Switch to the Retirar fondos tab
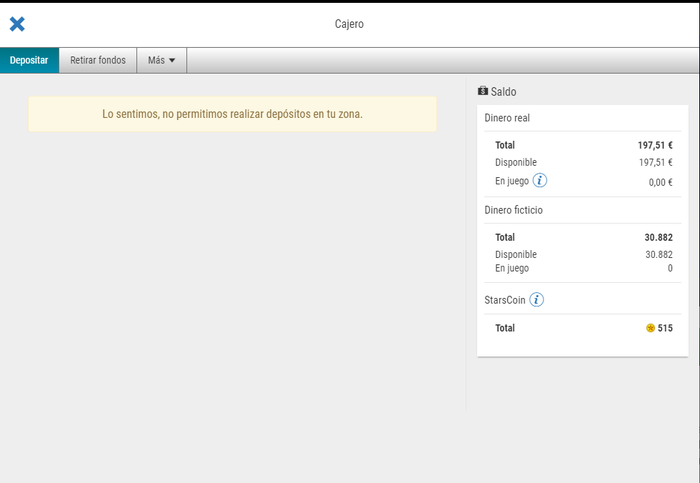The width and height of the screenshot is (700, 483). (98, 60)
